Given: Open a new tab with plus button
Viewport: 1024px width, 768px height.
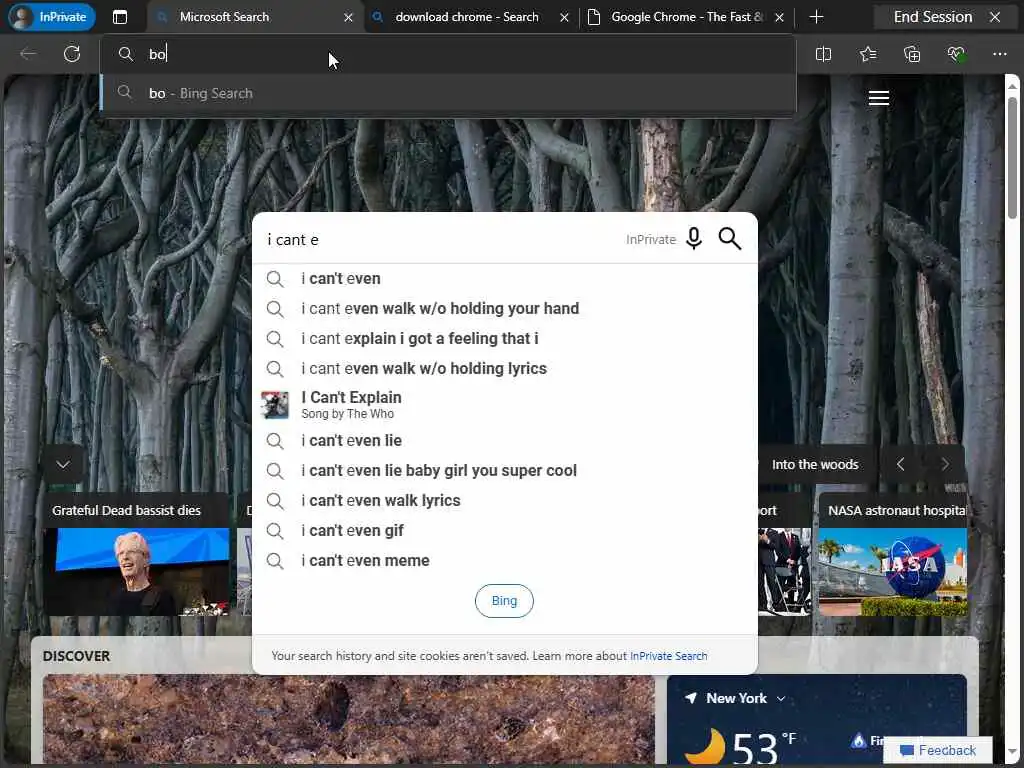Looking at the screenshot, I should (816, 17).
